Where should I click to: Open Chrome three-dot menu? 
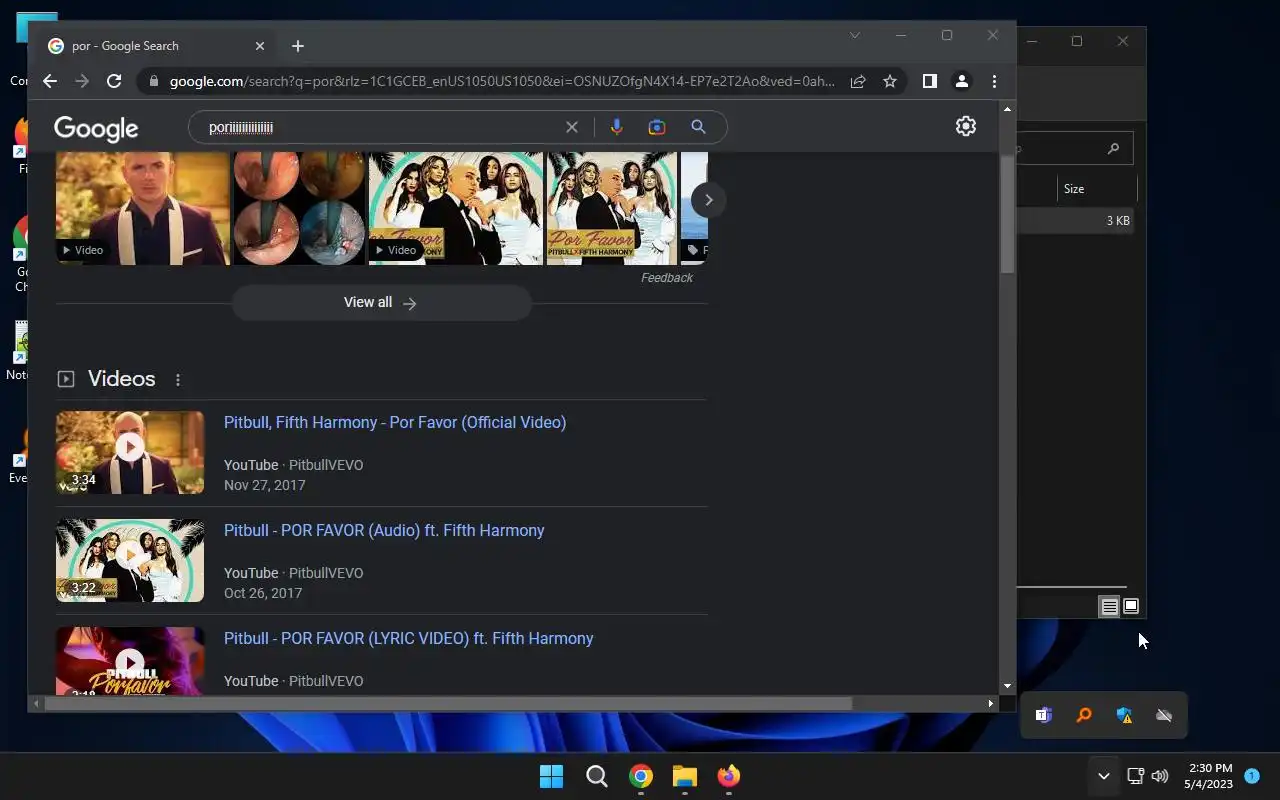click(x=994, y=82)
